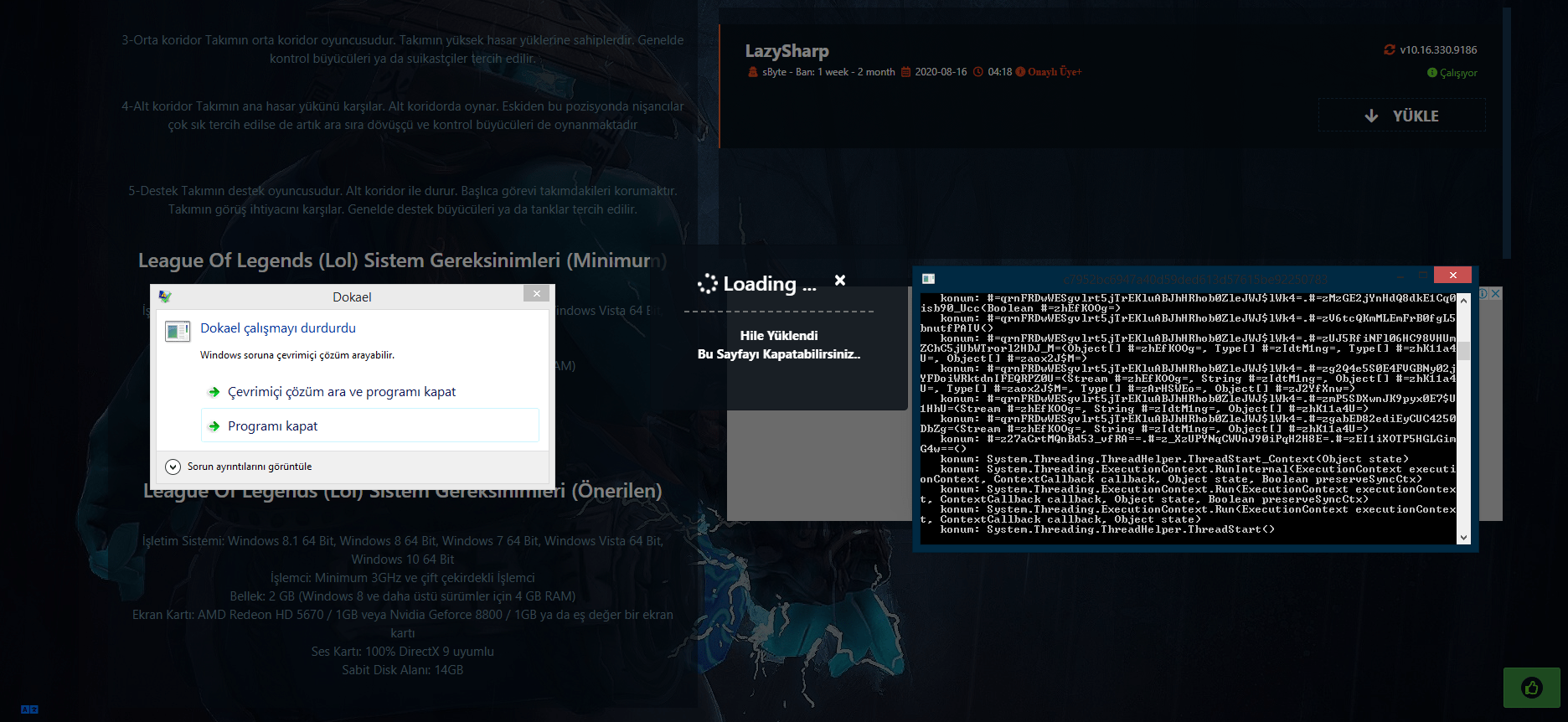Click 'League Of Legends (Lol) Sistem Gereksinimleri (Minimum)' heading

click(x=403, y=260)
